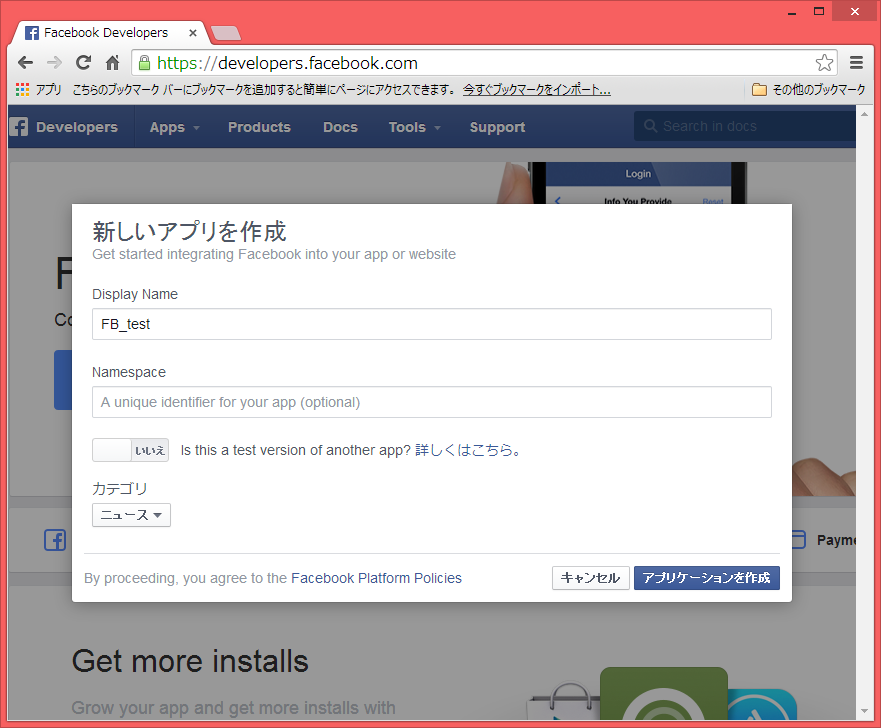Click the 新しいアプリを作成 dialog title

pos(189,231)
